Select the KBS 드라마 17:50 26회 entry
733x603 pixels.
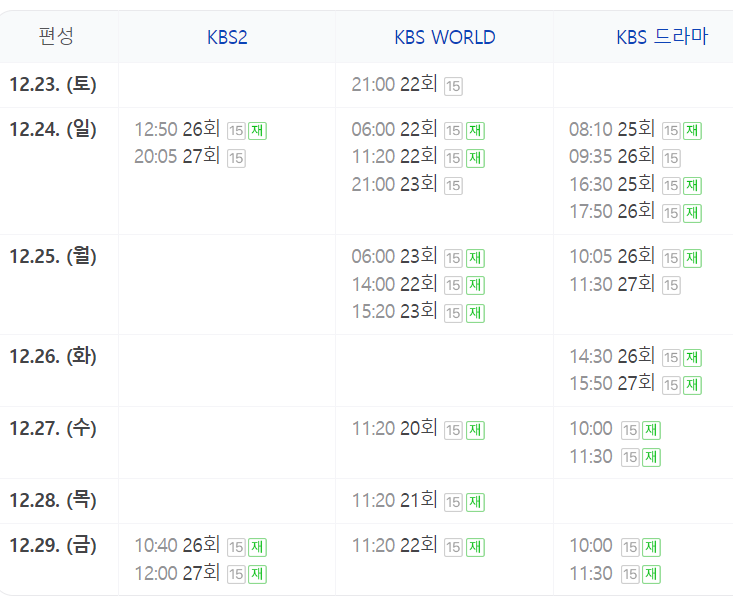click(x=612, y=211)
